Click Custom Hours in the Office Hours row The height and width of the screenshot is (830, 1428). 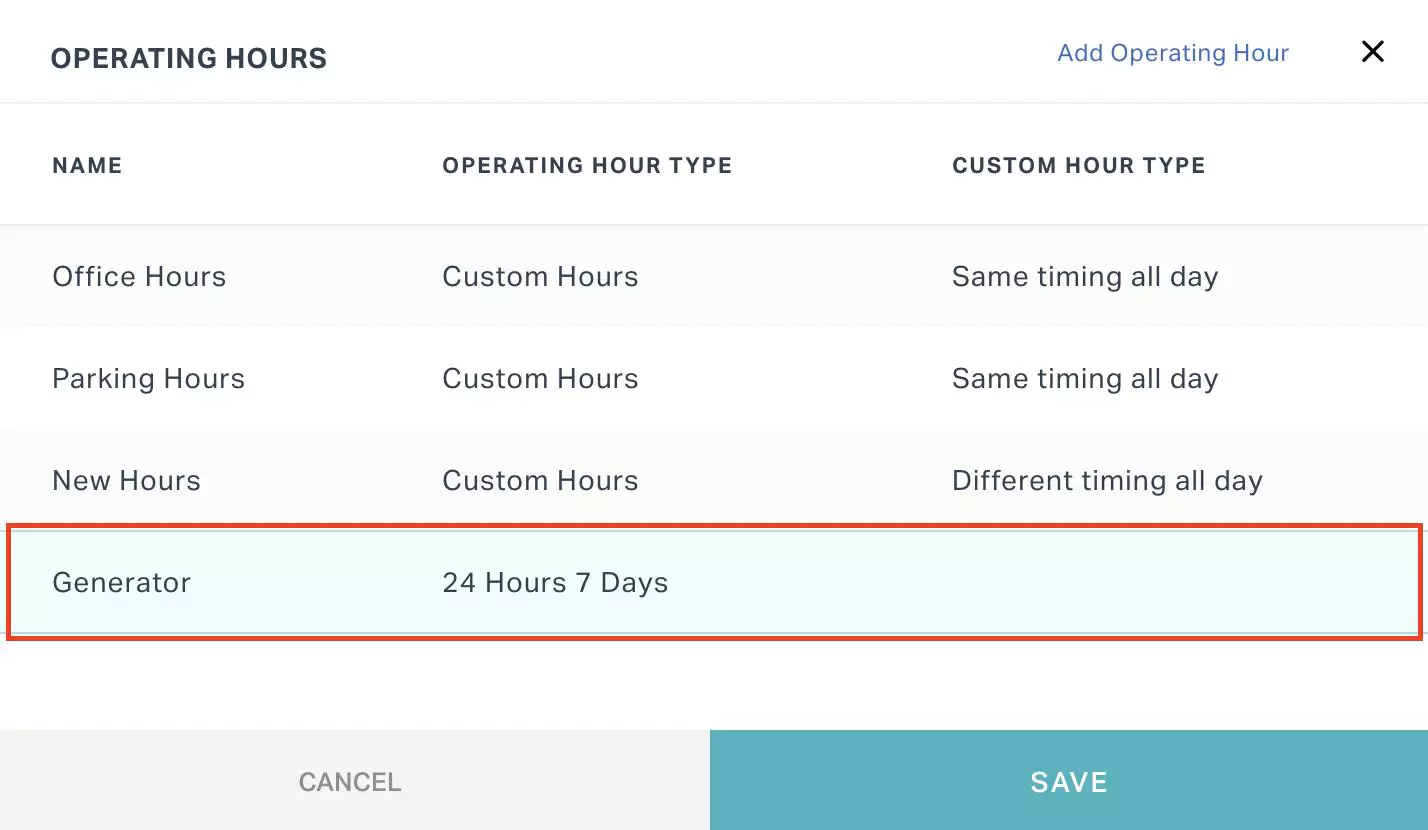coord(540,277)
